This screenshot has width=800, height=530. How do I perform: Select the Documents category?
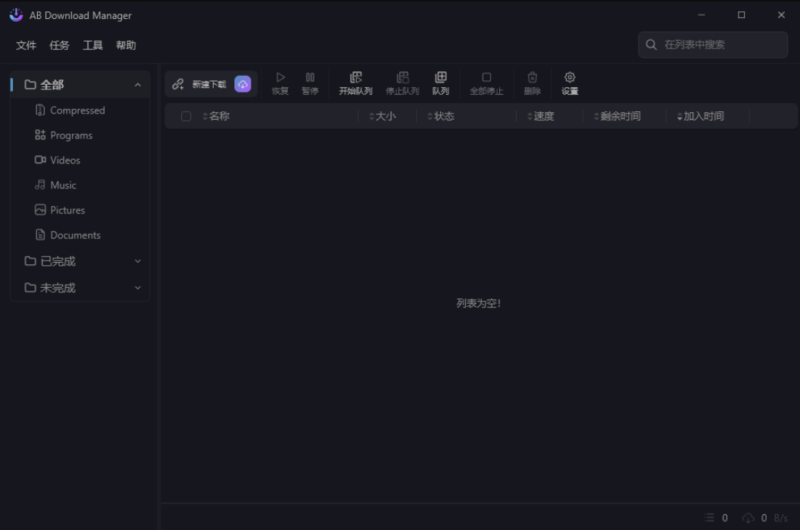pyautogui.click(x=81, y=235)
